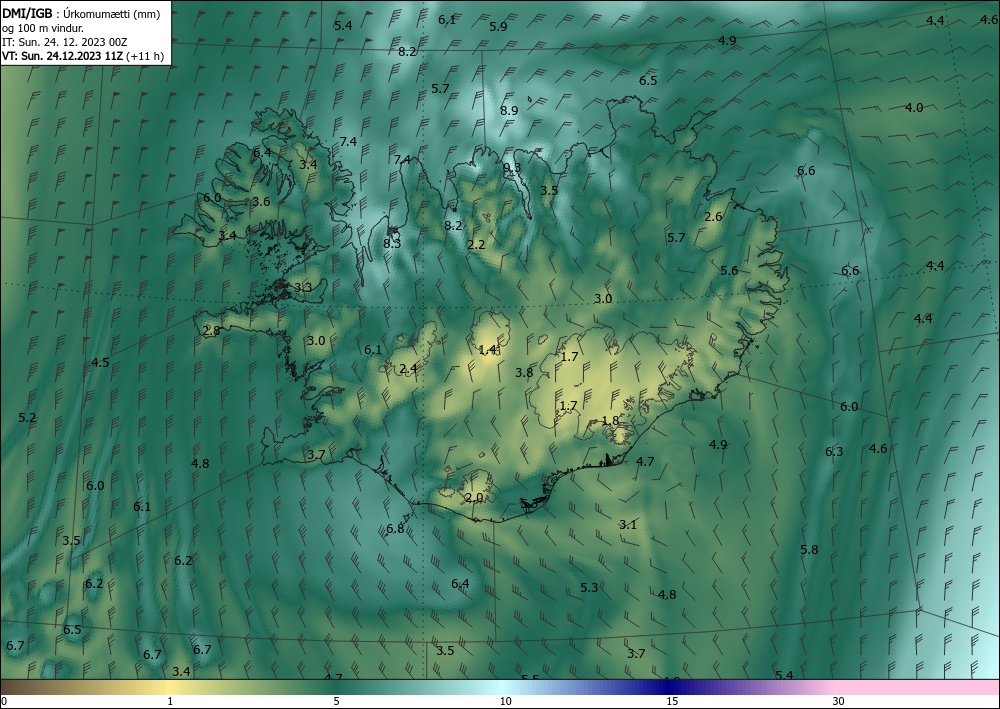Click the 1.4 value over the glacier
This screenshot has height=709, width=1000.
point(487,349)
